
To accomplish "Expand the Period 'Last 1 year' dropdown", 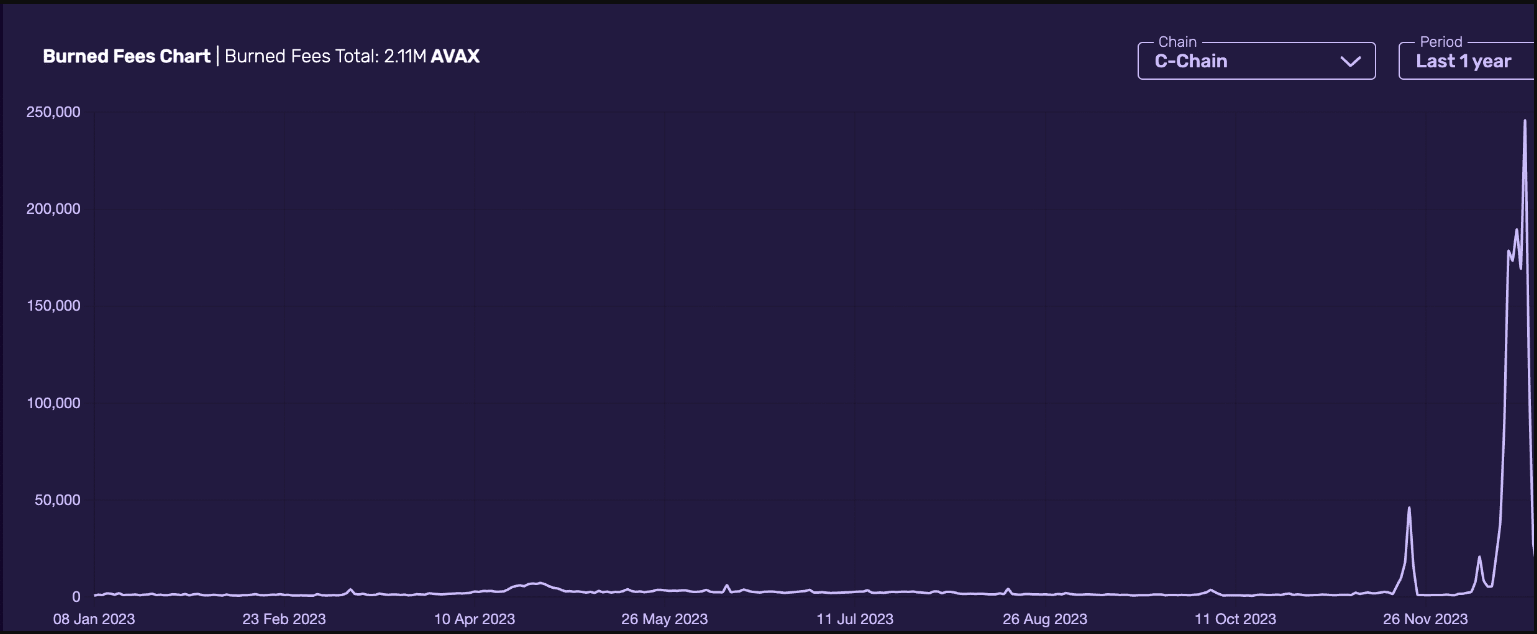I will click(x=1465, y=61).
